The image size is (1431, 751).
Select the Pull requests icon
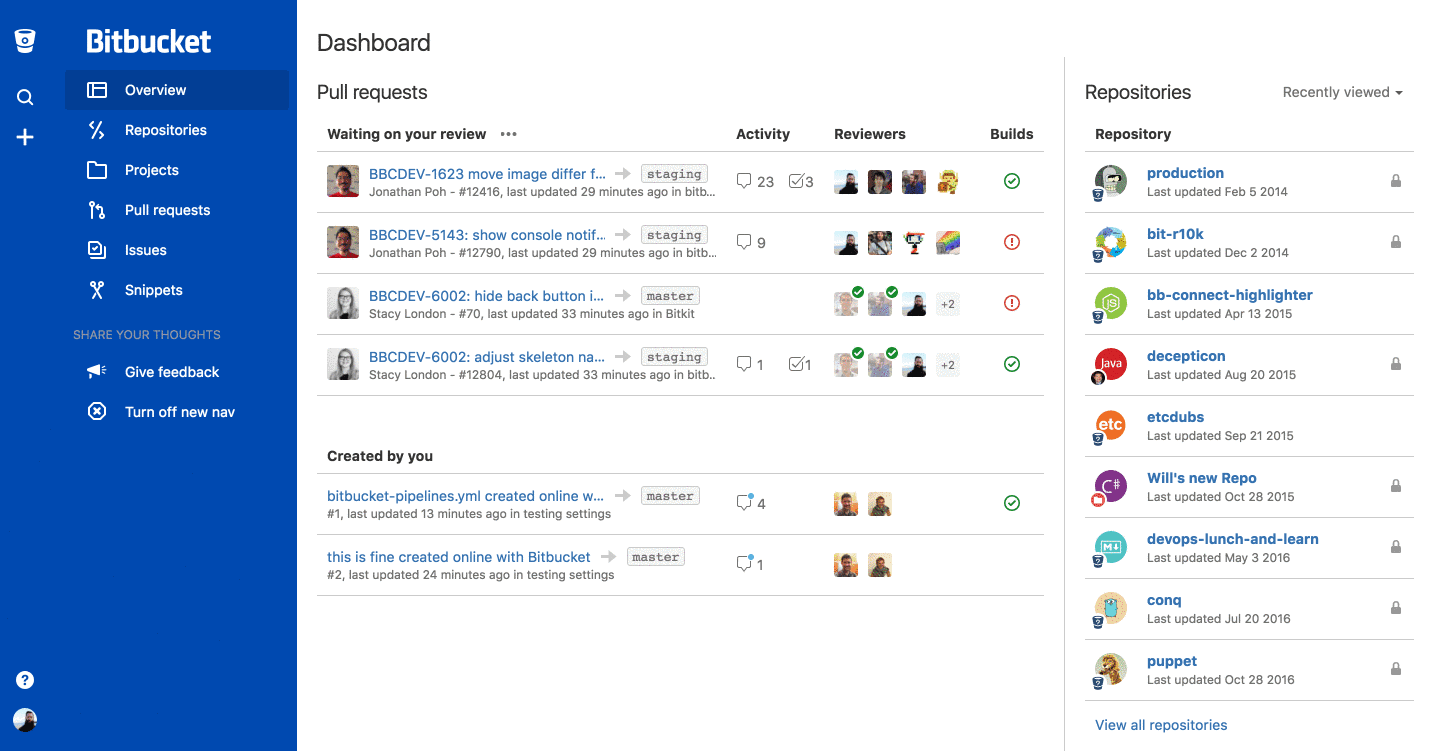[x=96, y=210]
